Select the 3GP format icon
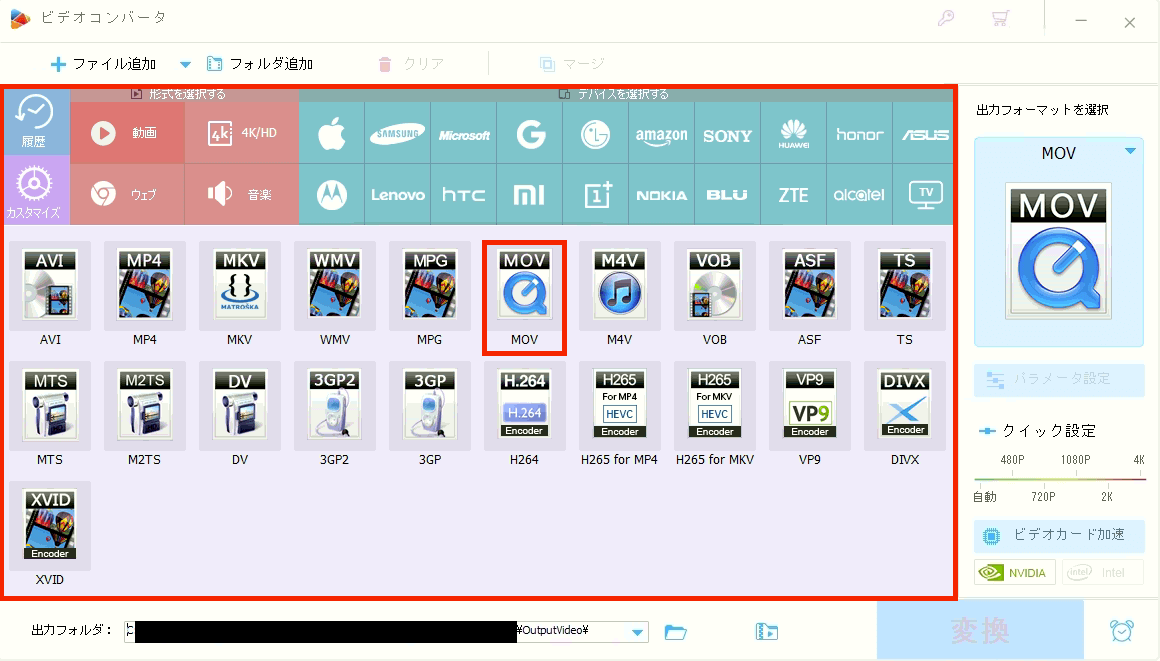 pos(430,406)
